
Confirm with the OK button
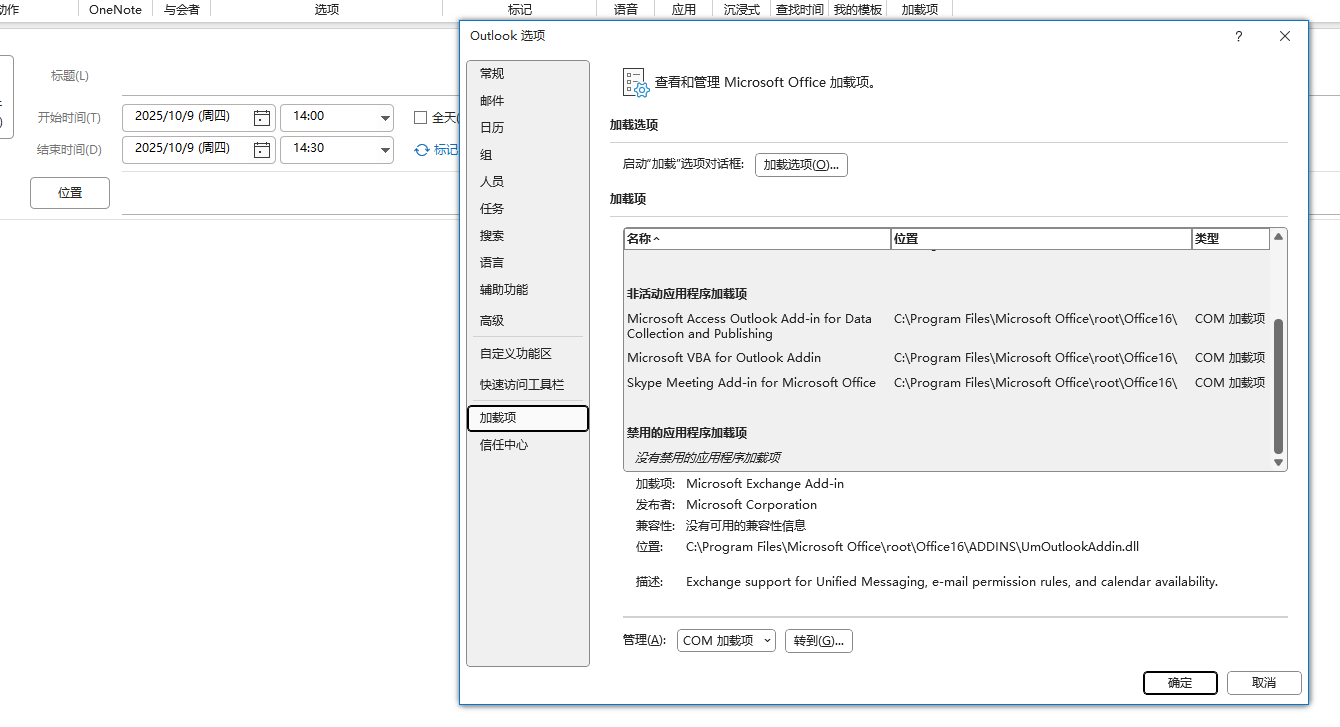coord(1180,683)
